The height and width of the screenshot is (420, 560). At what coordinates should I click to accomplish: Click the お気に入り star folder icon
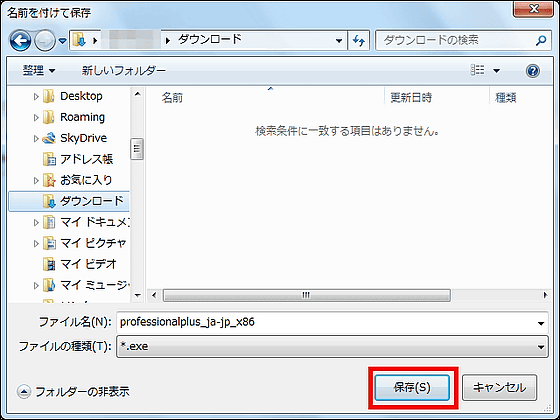pyautogui.click(x=49, y=180)
